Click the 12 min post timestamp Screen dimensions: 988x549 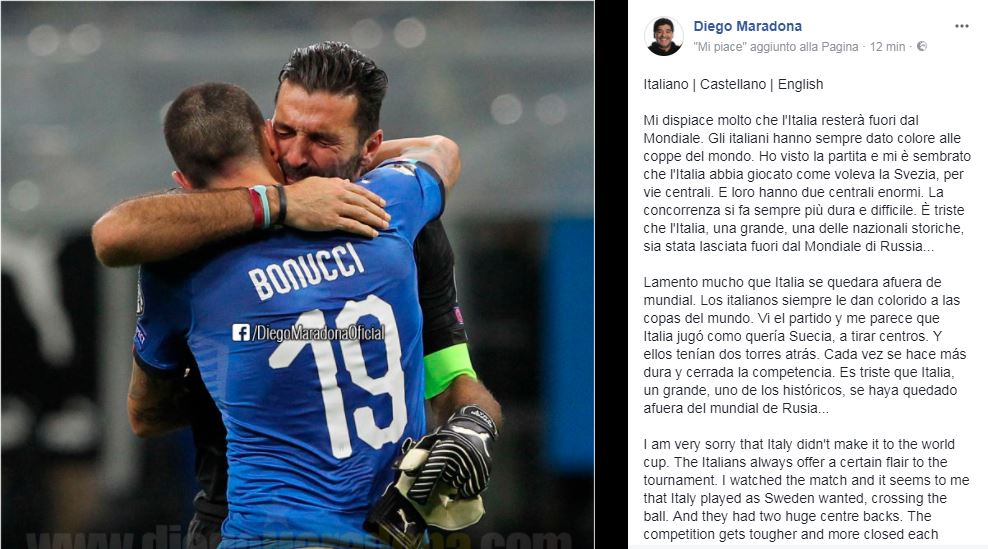click(887, 47)
